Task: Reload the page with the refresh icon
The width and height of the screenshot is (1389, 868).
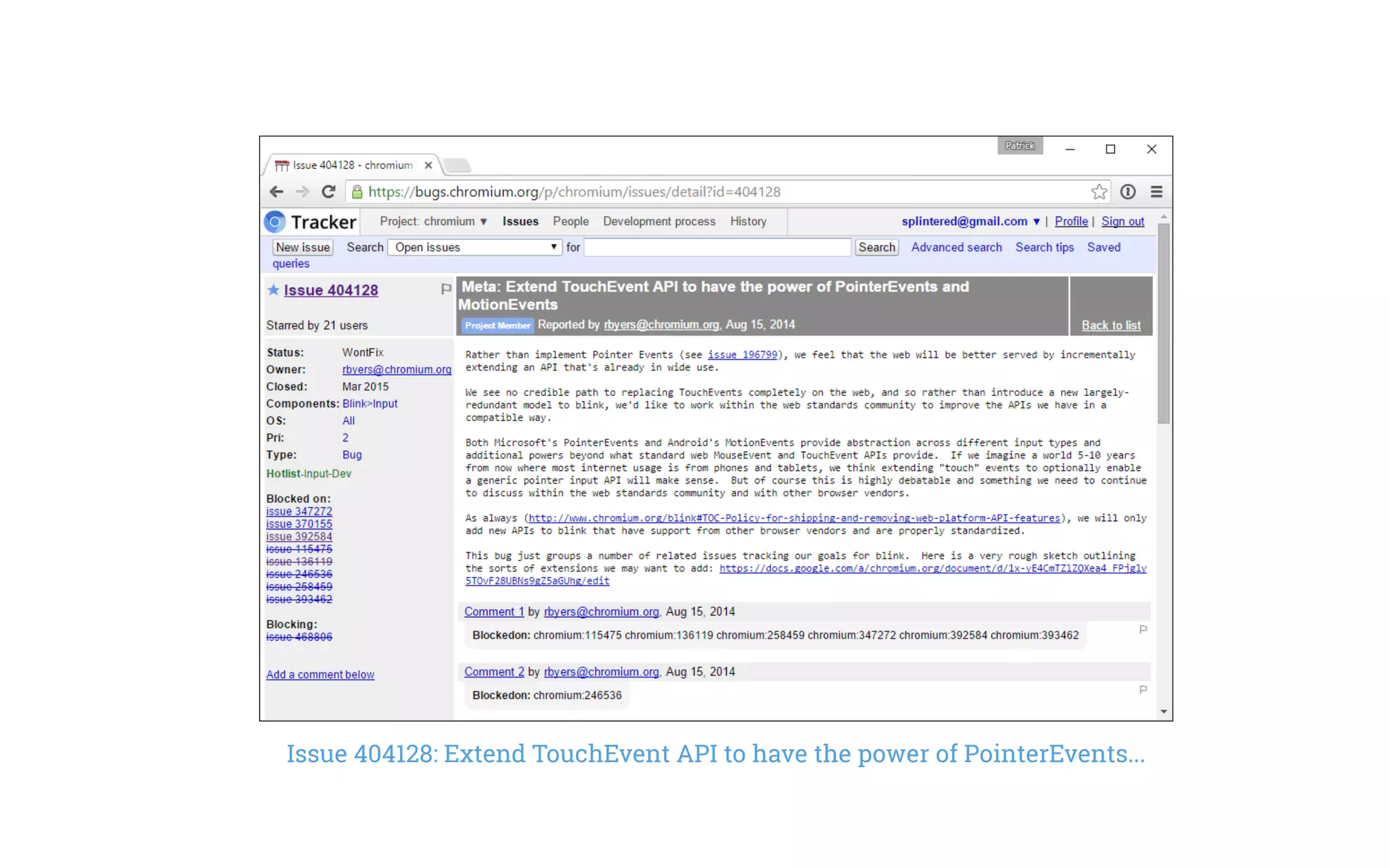Action: point(329,192)
